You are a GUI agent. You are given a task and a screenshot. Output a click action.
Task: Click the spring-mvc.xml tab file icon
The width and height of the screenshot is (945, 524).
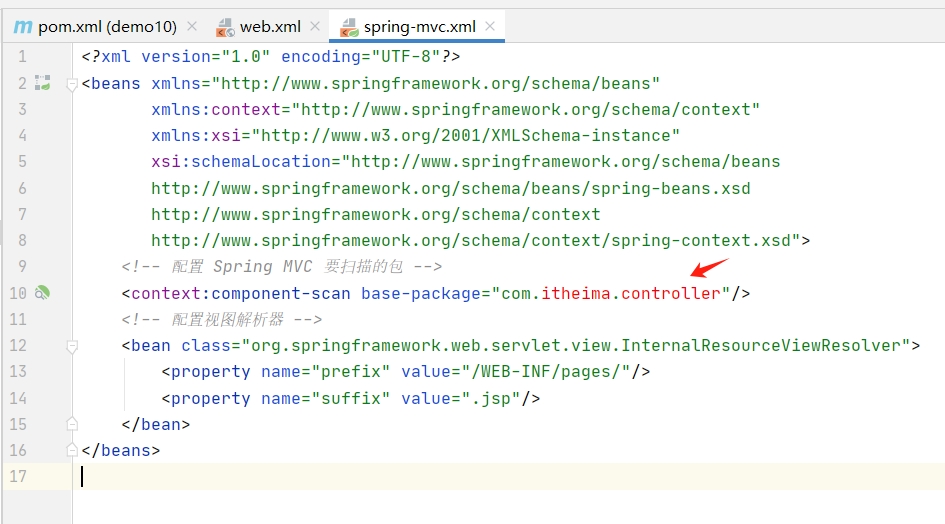click(350, 27)
